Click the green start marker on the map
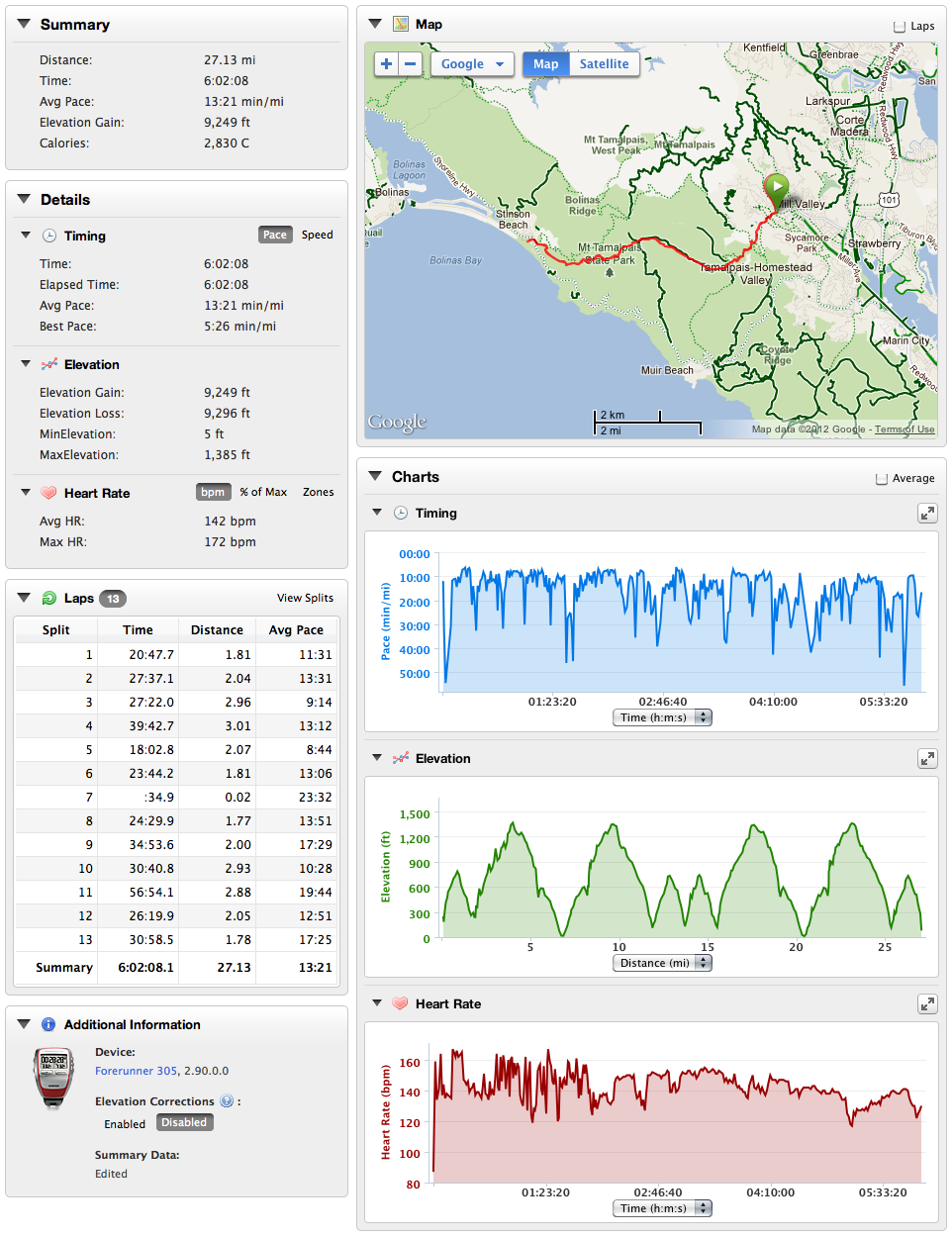952x1237 pixels. click(x=777, y=186)
